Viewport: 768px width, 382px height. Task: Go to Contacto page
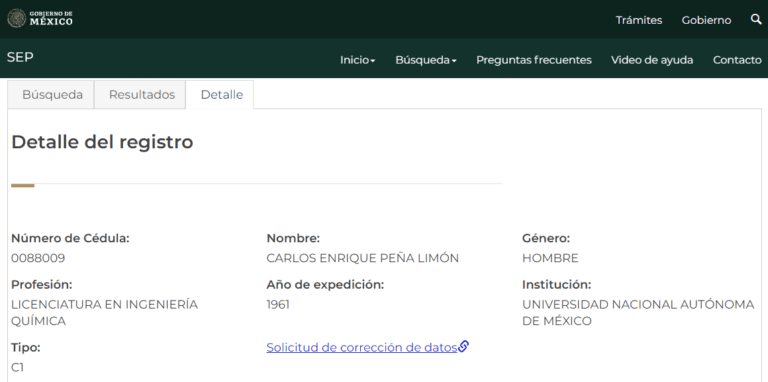(737, 60)
